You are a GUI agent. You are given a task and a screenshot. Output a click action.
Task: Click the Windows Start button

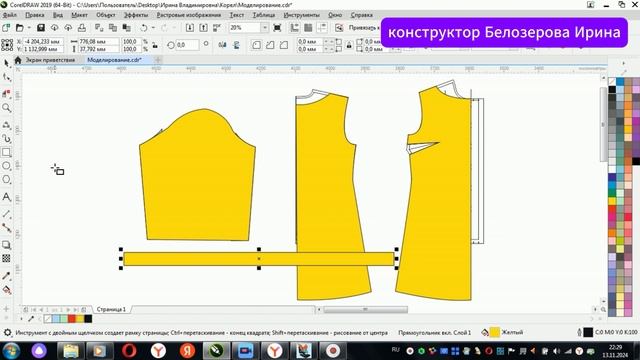tap(11, 351)
